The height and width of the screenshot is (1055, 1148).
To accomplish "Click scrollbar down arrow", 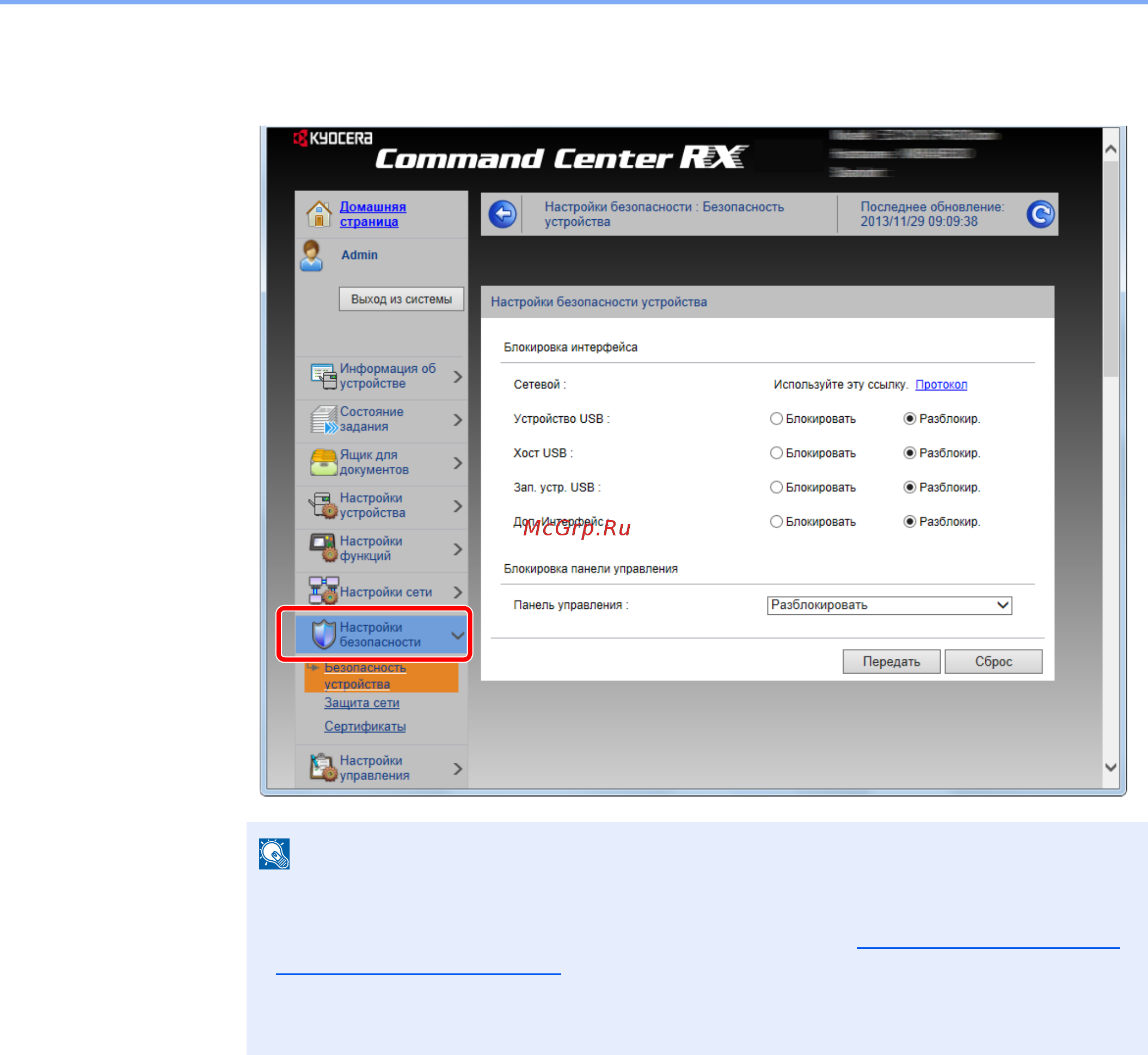I will pyautogui.click(x=1110, y=767).
